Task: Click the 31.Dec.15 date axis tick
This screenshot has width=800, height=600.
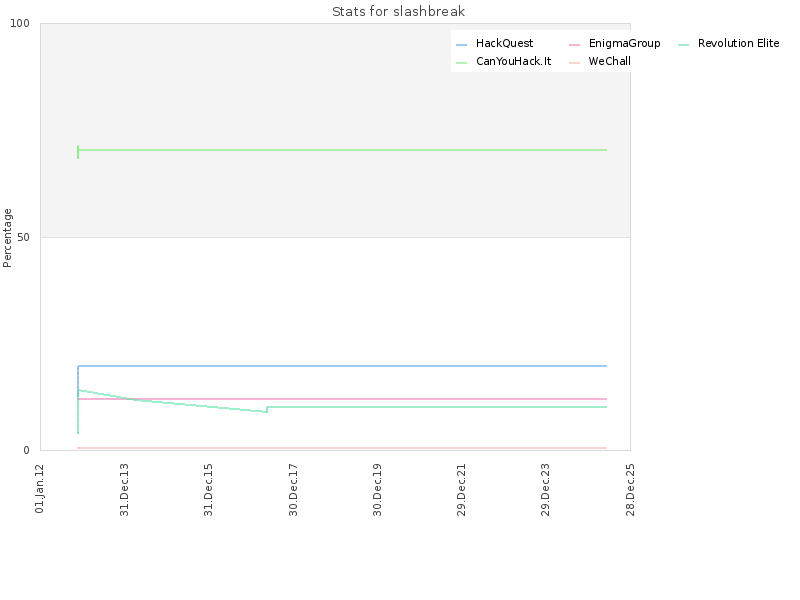Action: tap(208, 489)
